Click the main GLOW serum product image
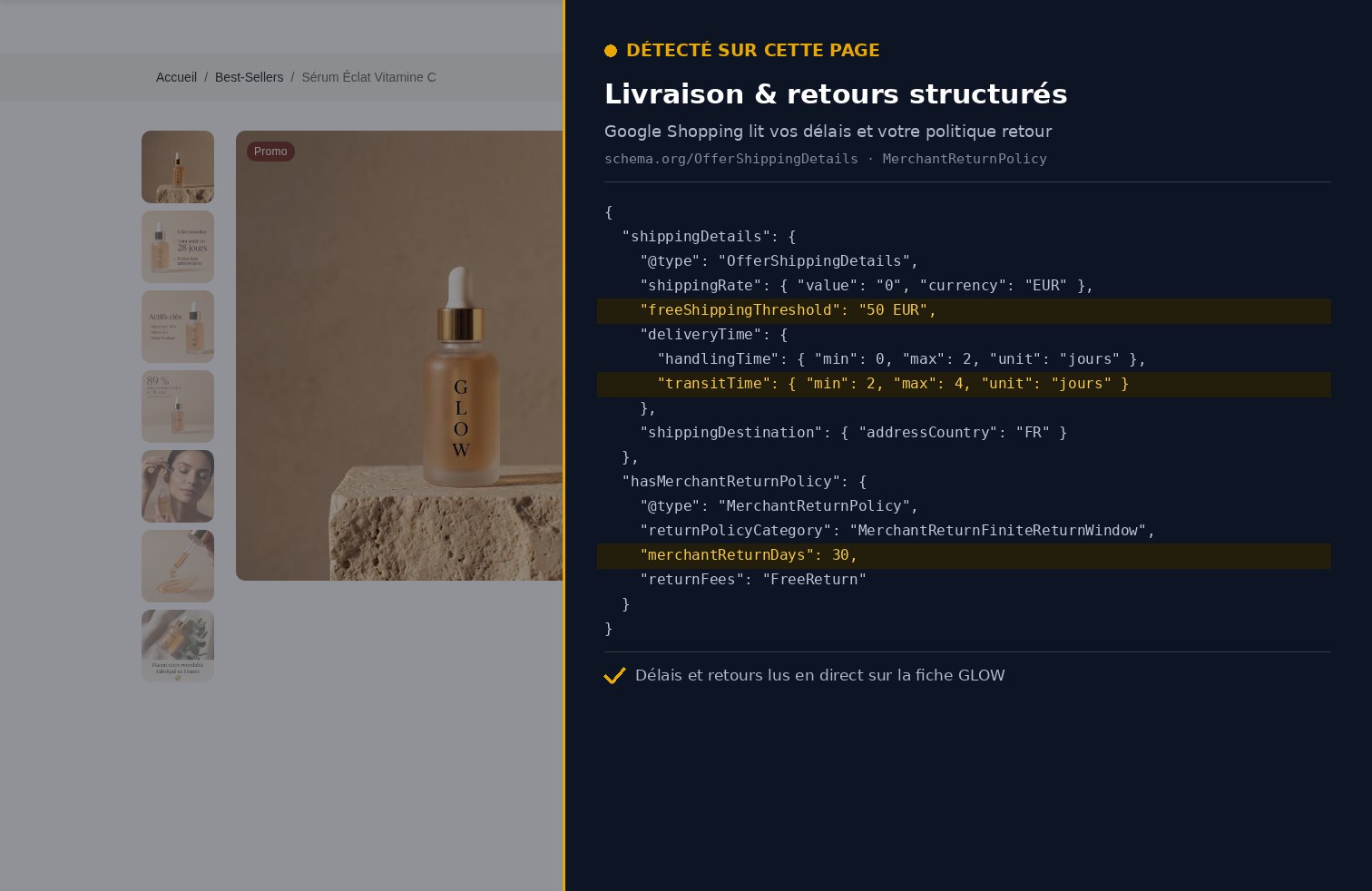 point(399,356)
